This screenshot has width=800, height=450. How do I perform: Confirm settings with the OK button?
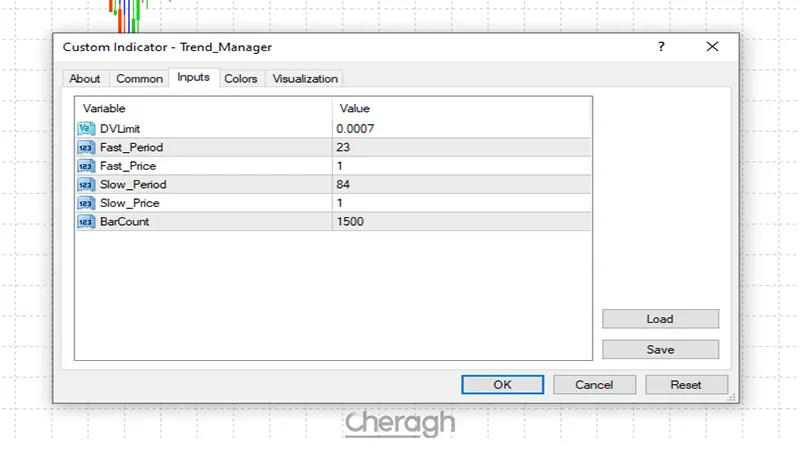pos(502,384)
